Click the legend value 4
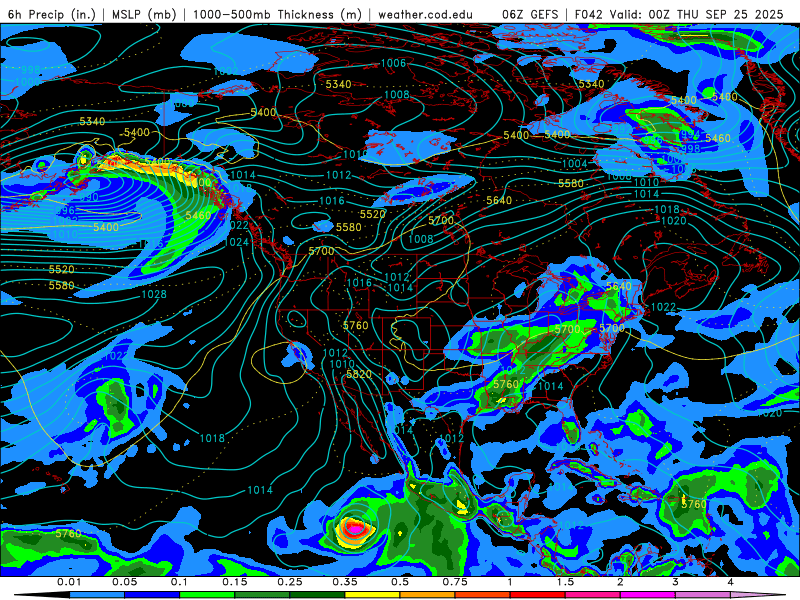The height and width of the screenshot is (600, 800). [731, 582]
